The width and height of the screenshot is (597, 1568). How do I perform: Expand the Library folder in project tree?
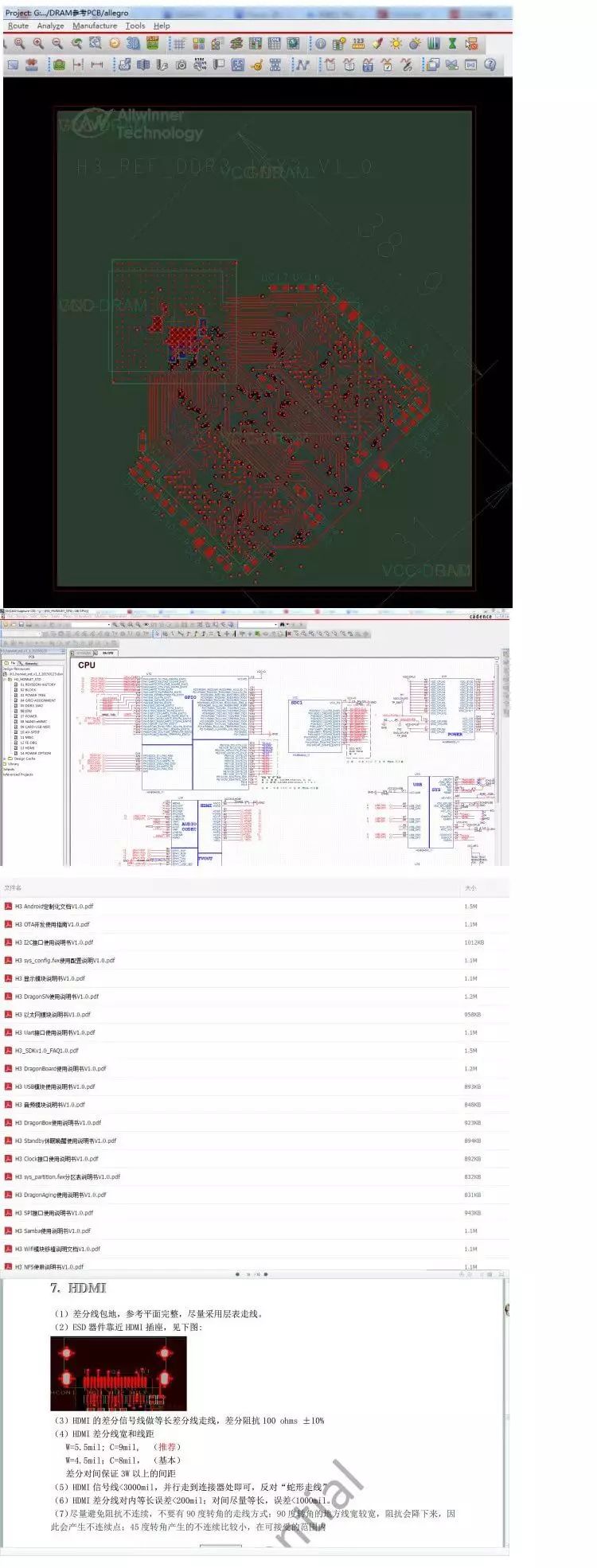point(14,764)
